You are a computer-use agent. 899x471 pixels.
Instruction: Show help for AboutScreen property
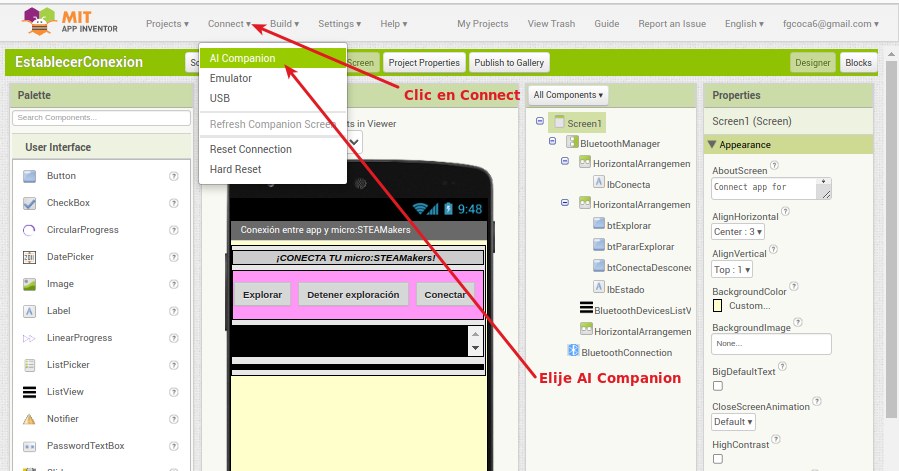774,165
